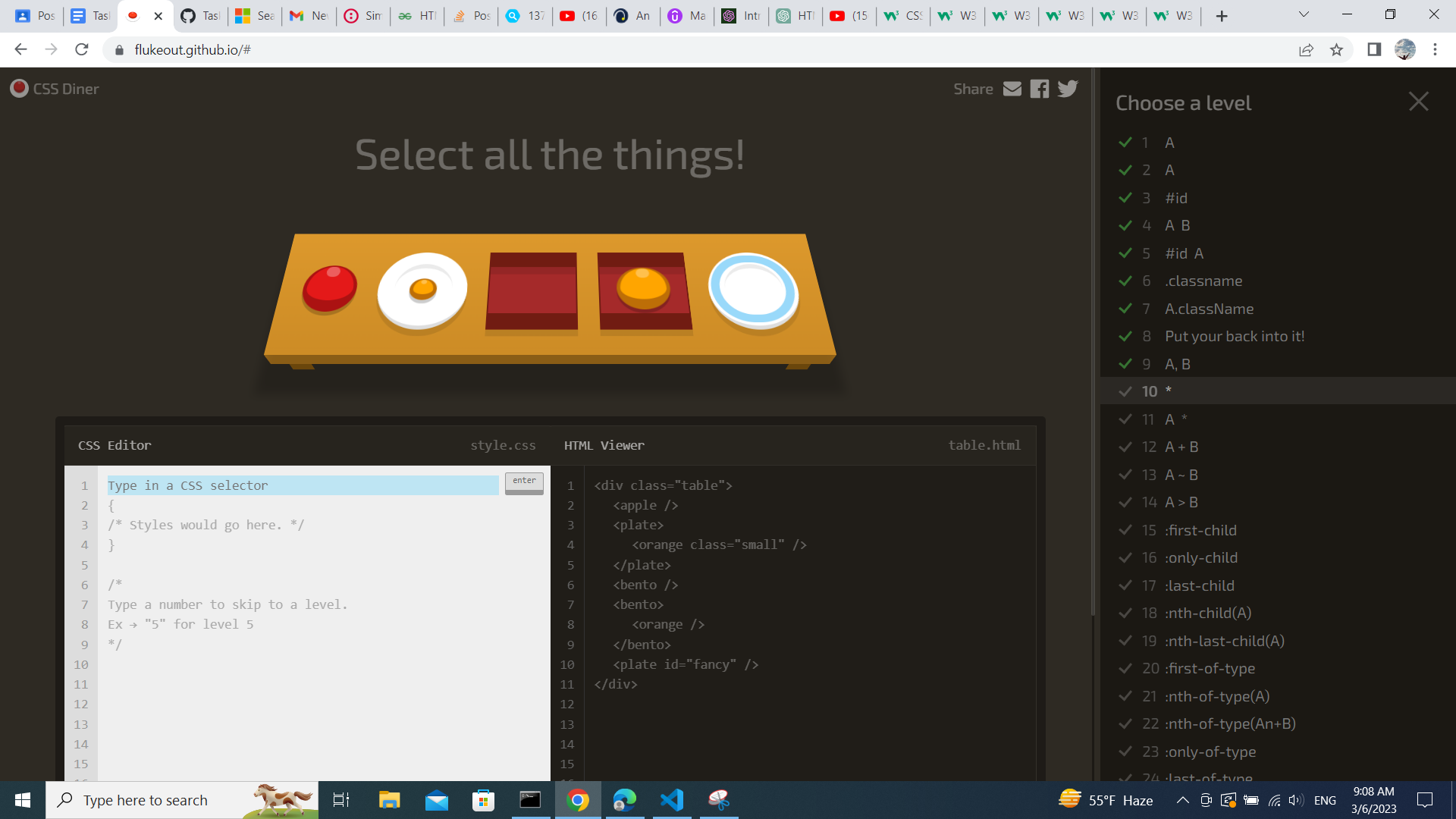Open Chrome side panel icon
1456x819 pixels.
tap(1373, 50)
